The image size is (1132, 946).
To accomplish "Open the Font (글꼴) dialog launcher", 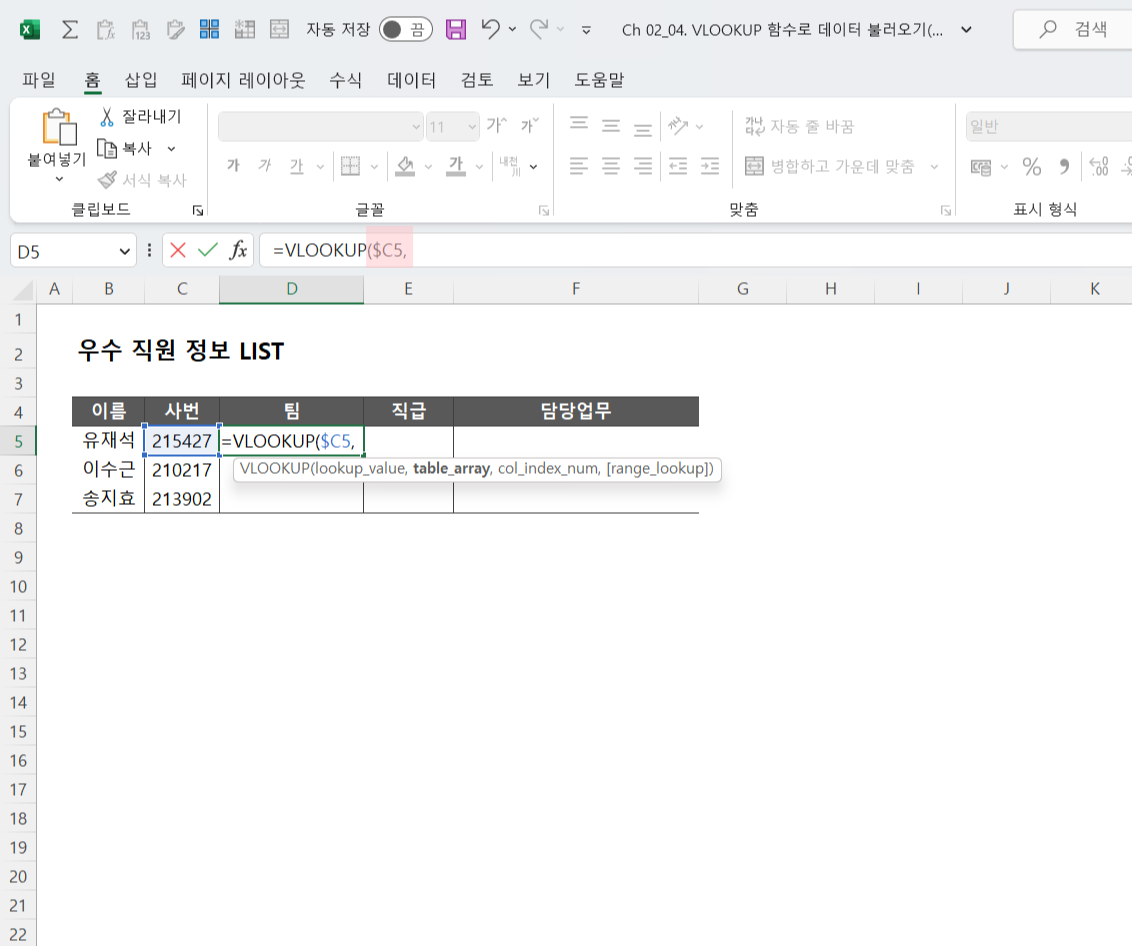I will [544, 210].
